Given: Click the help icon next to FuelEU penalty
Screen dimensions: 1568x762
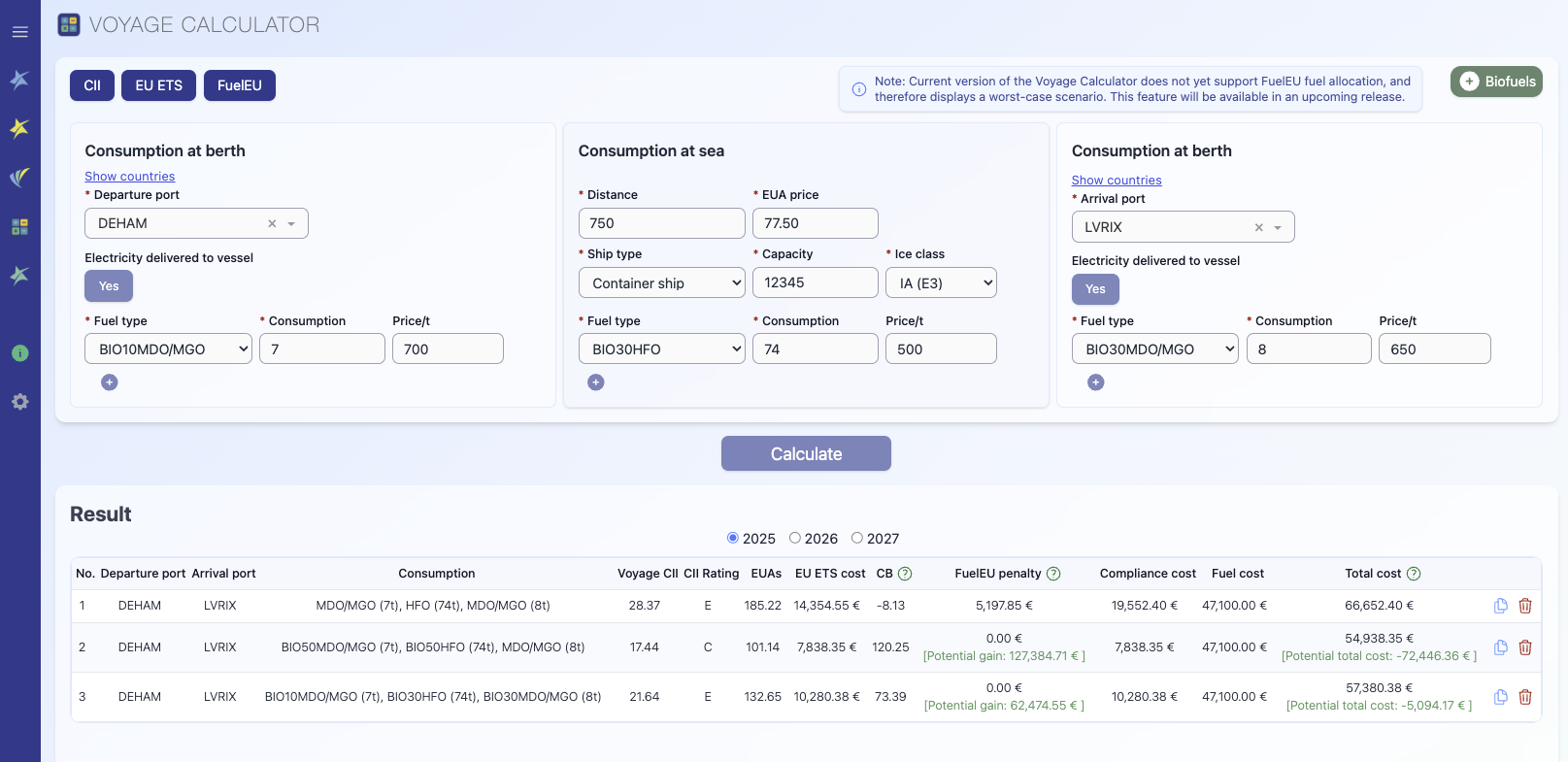Looking at the screenshot, I should [x=1053, y=574].
